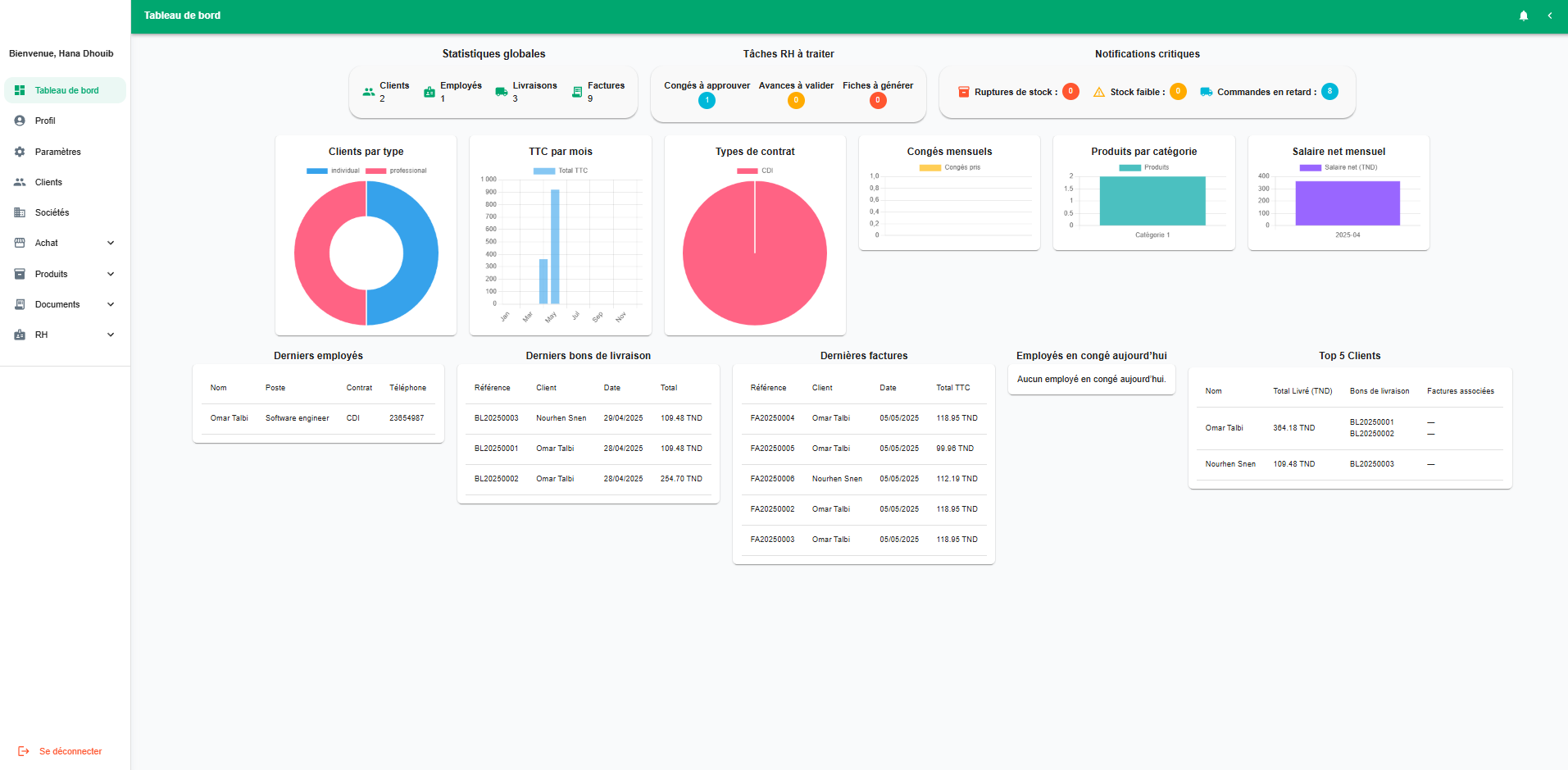This screenshot has height=770, width=1568.
Task: Click the Fiches à générer count badge
Action: (878, 101)
